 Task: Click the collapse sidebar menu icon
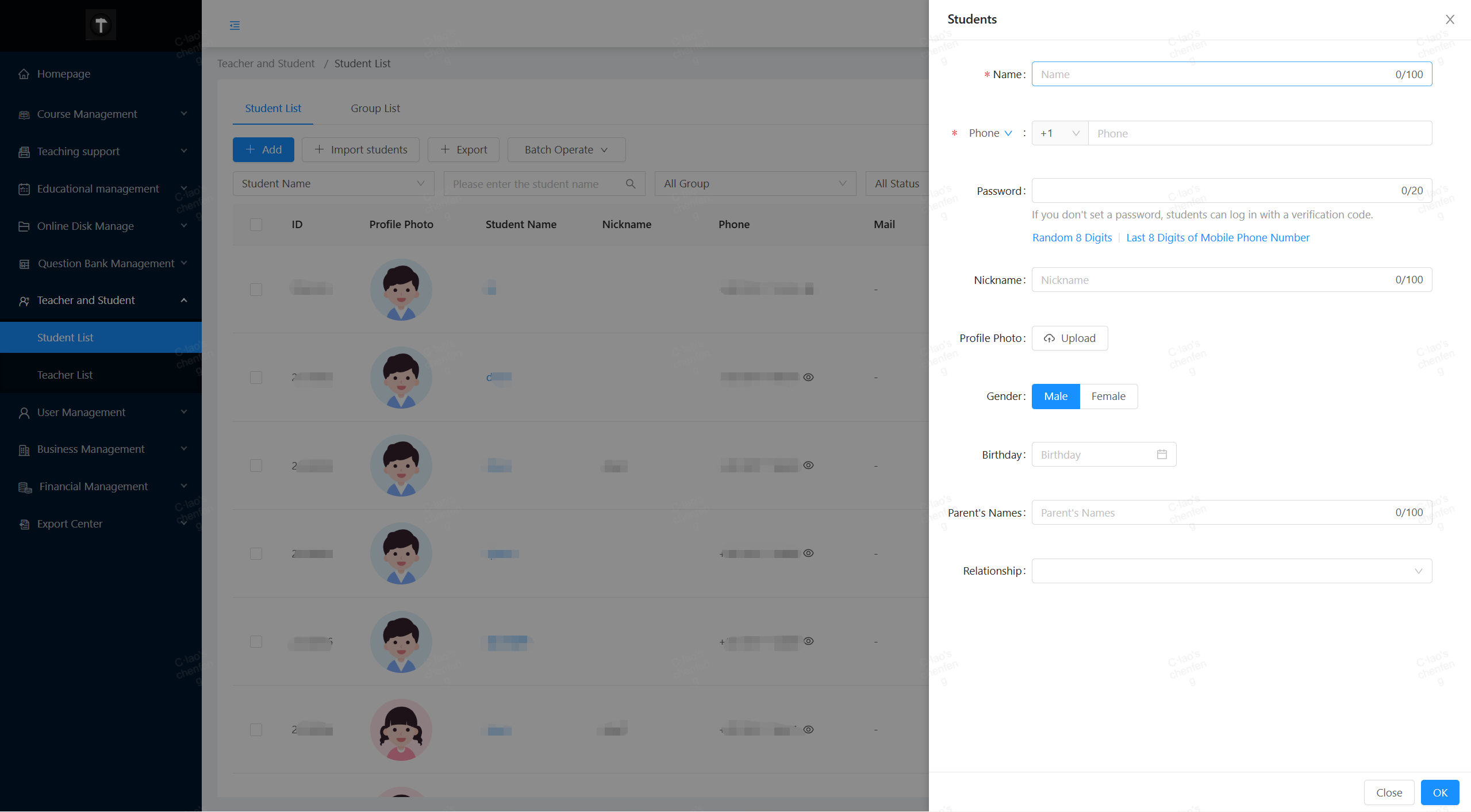[x=235, y=25]
